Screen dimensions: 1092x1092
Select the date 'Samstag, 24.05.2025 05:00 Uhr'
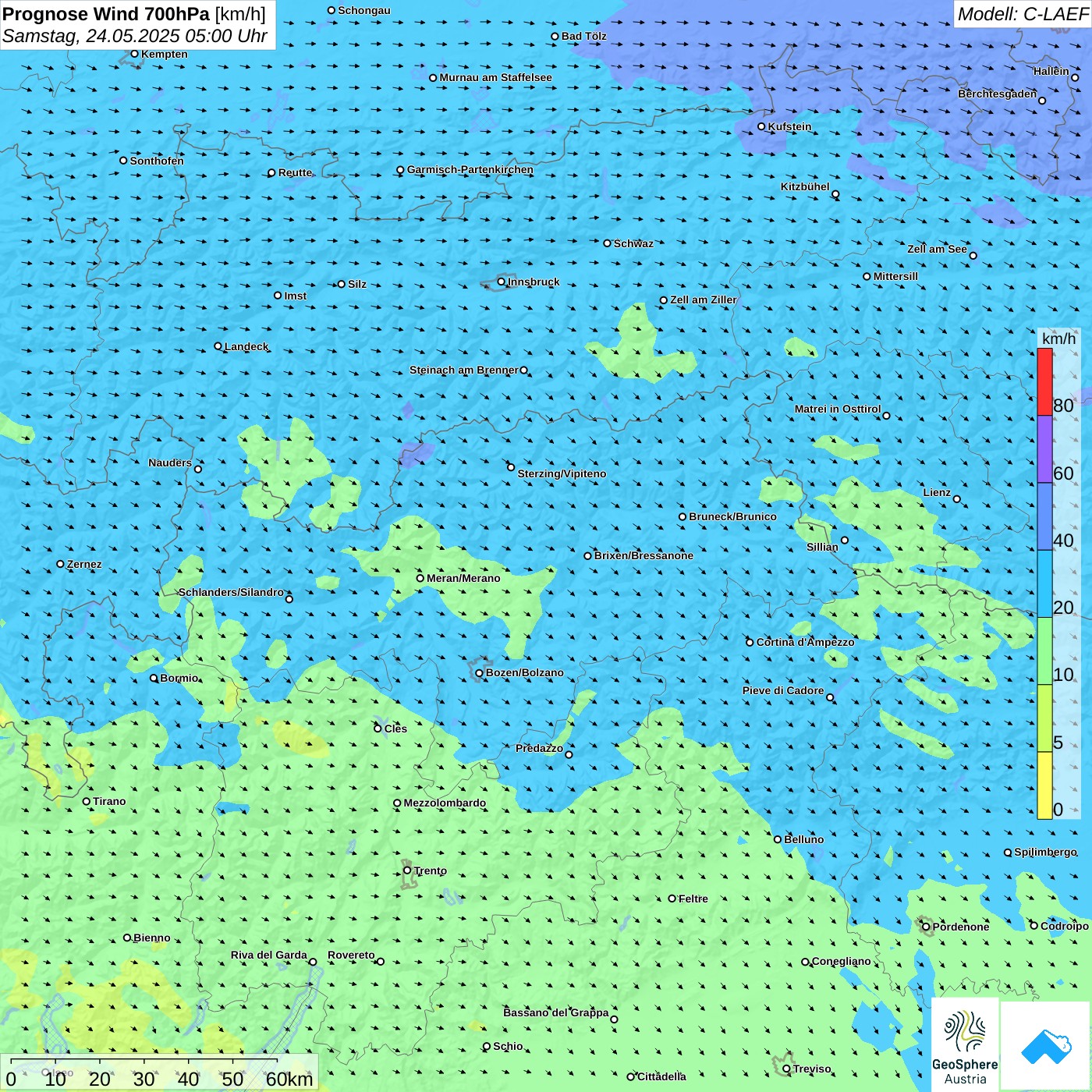(135, 37)
